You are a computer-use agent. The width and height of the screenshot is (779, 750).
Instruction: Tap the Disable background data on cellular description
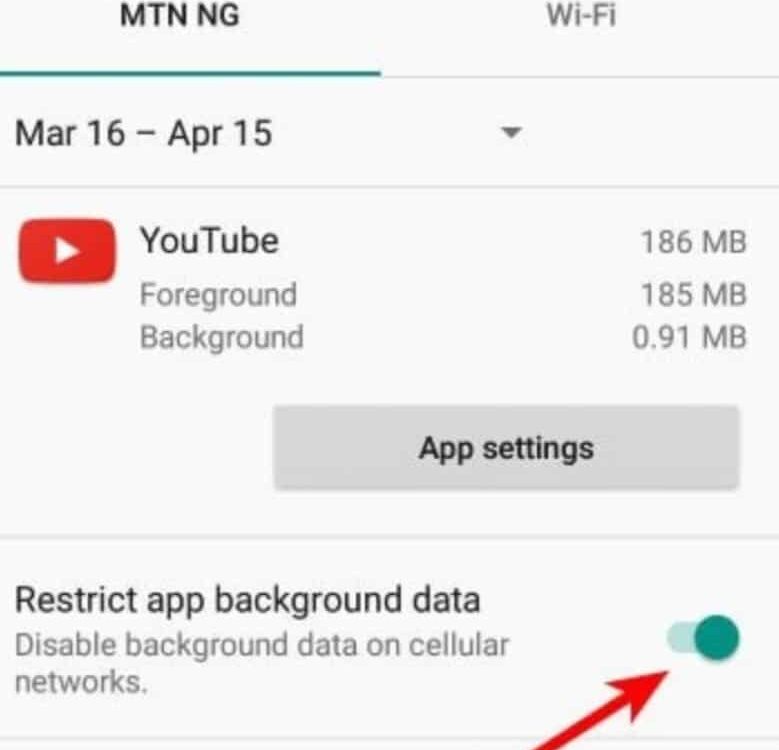point(262,663)
